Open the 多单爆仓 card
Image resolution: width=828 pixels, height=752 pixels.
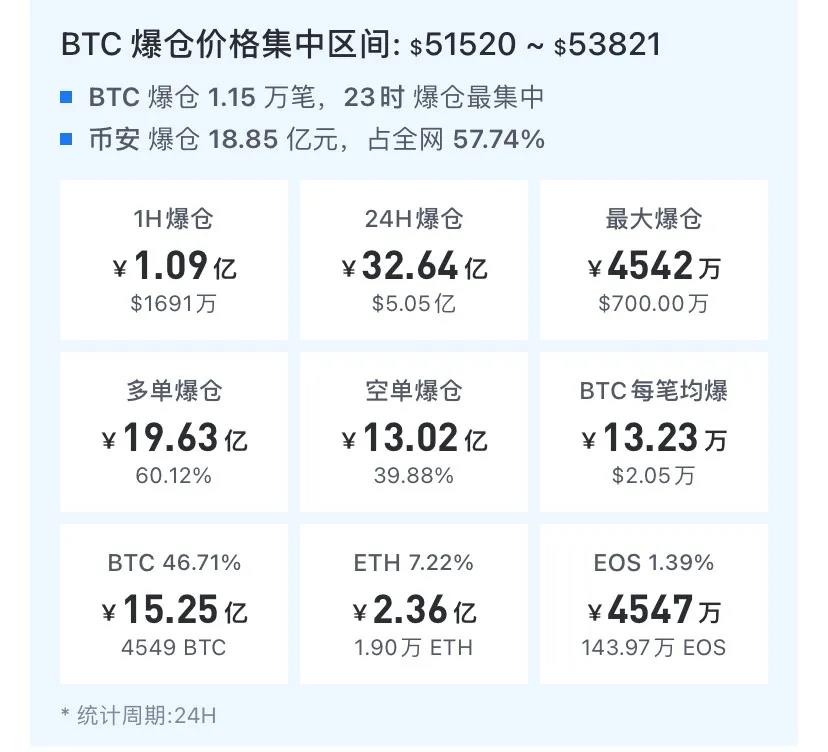point(174,432)
